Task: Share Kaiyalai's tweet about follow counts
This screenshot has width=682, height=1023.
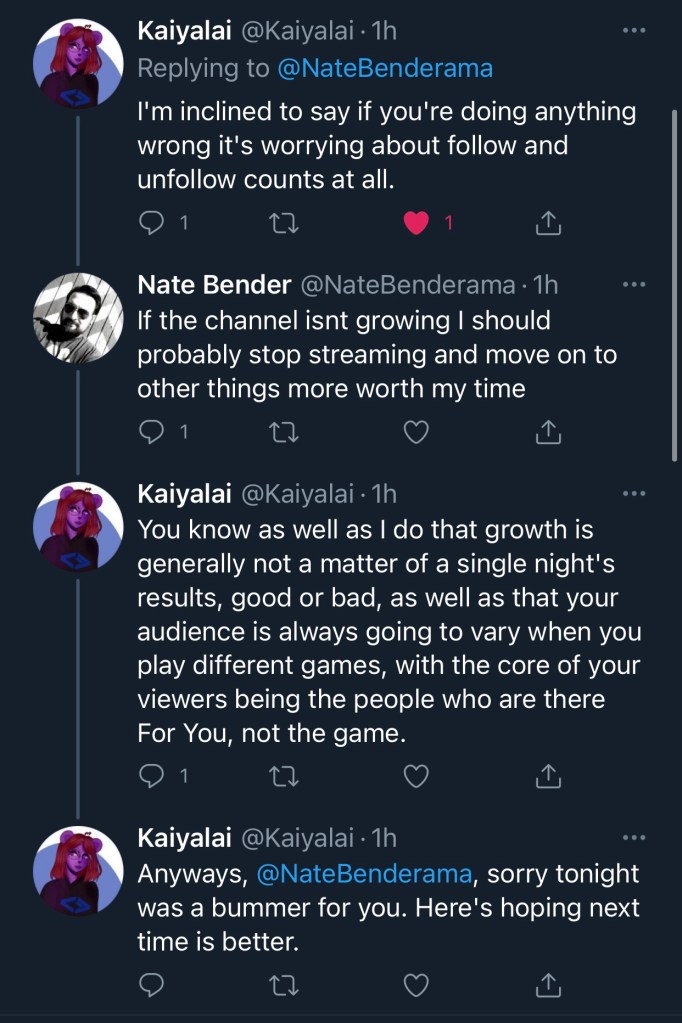Action: [547, 224]
